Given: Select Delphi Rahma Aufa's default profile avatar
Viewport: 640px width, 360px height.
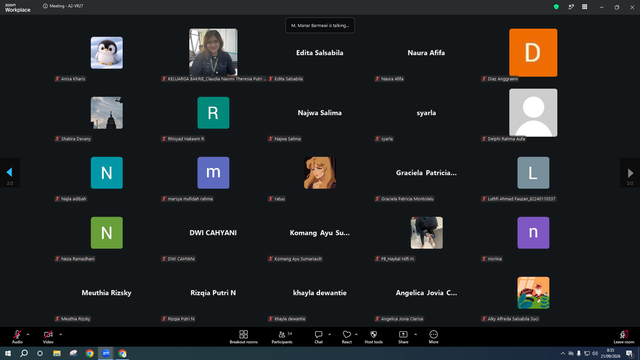Looking at the screenshot, I should 533,113.
